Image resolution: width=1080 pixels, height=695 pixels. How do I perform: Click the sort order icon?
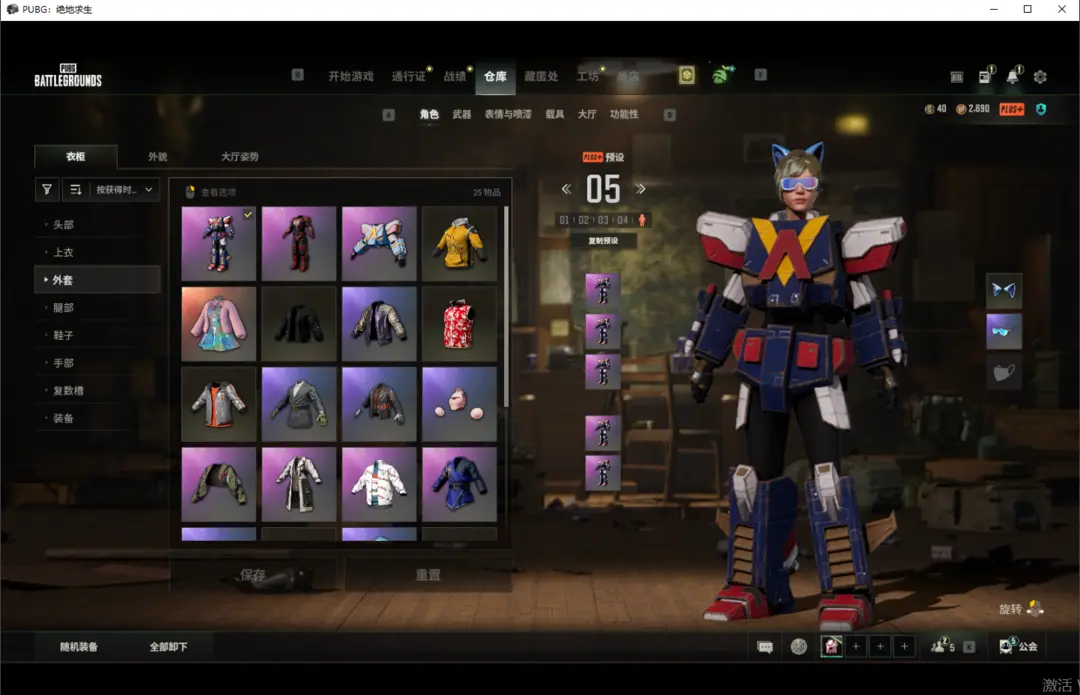(76, 189)
